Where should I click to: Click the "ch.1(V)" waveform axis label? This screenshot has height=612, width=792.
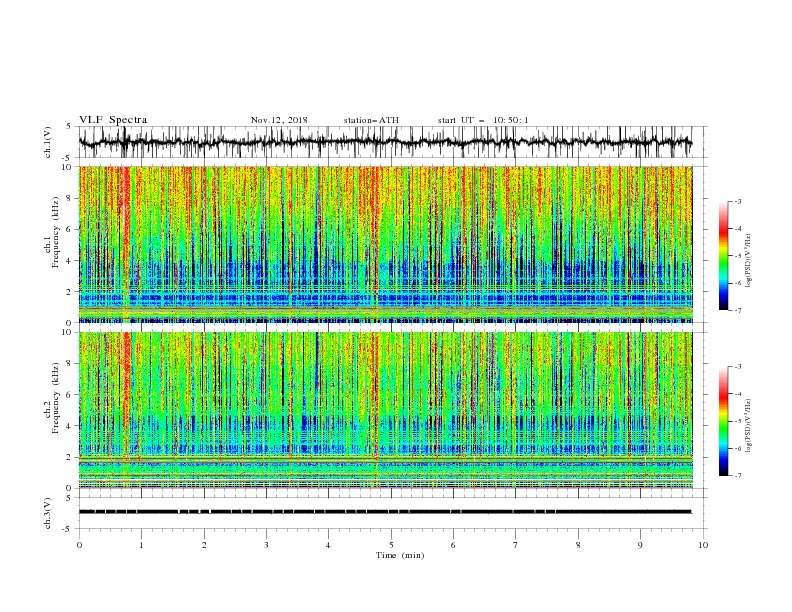pos(48,142)
